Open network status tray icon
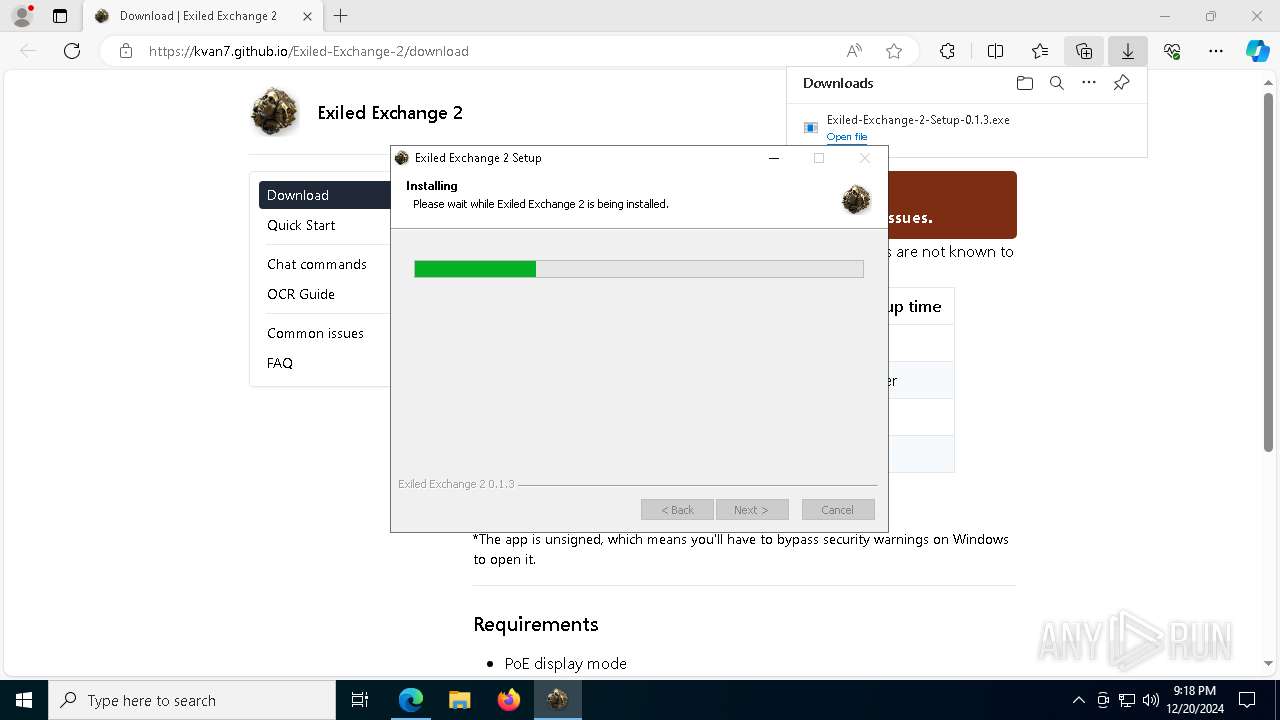Screen dimensions: 1280x720 pyautogui.click(x=1127, y=700)
